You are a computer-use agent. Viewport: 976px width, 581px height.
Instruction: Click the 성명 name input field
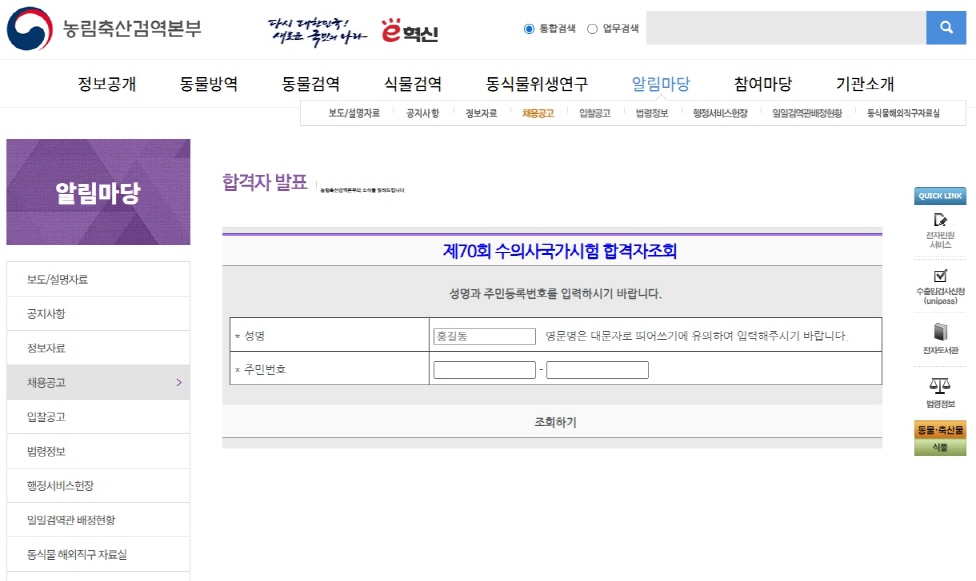[484, 336]
